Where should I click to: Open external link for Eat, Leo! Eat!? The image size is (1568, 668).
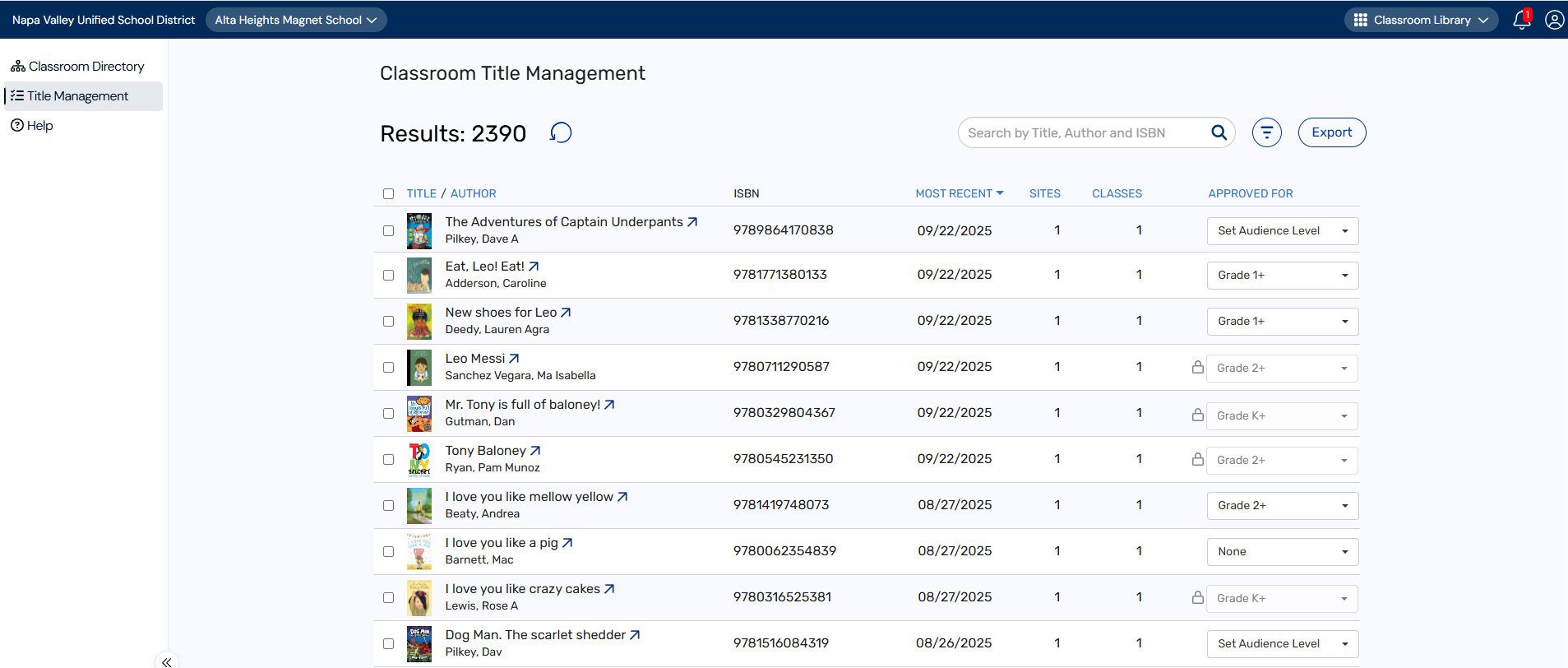pos(534,267)
